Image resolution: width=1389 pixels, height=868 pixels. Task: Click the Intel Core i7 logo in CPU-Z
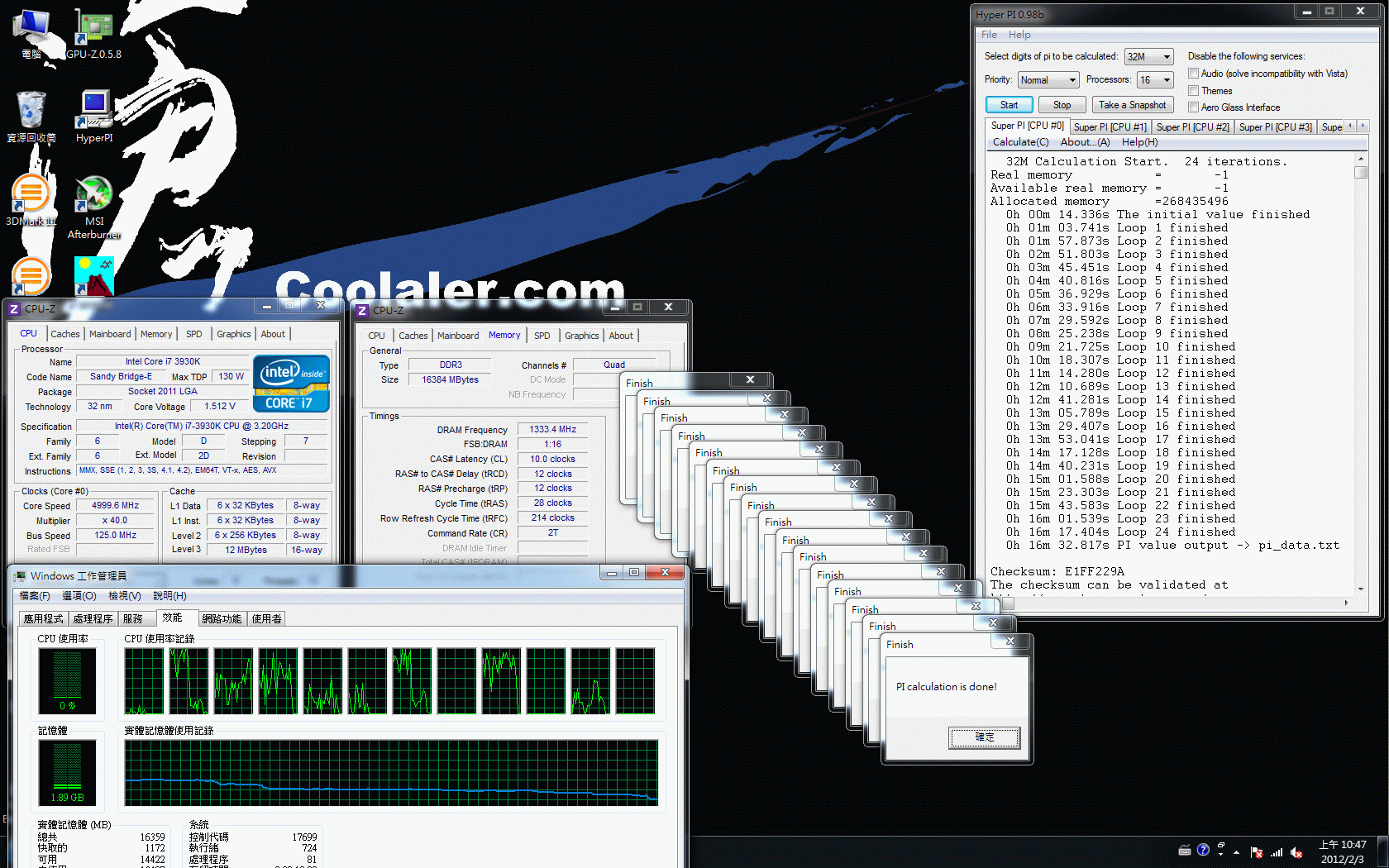[x=291, y=384]
